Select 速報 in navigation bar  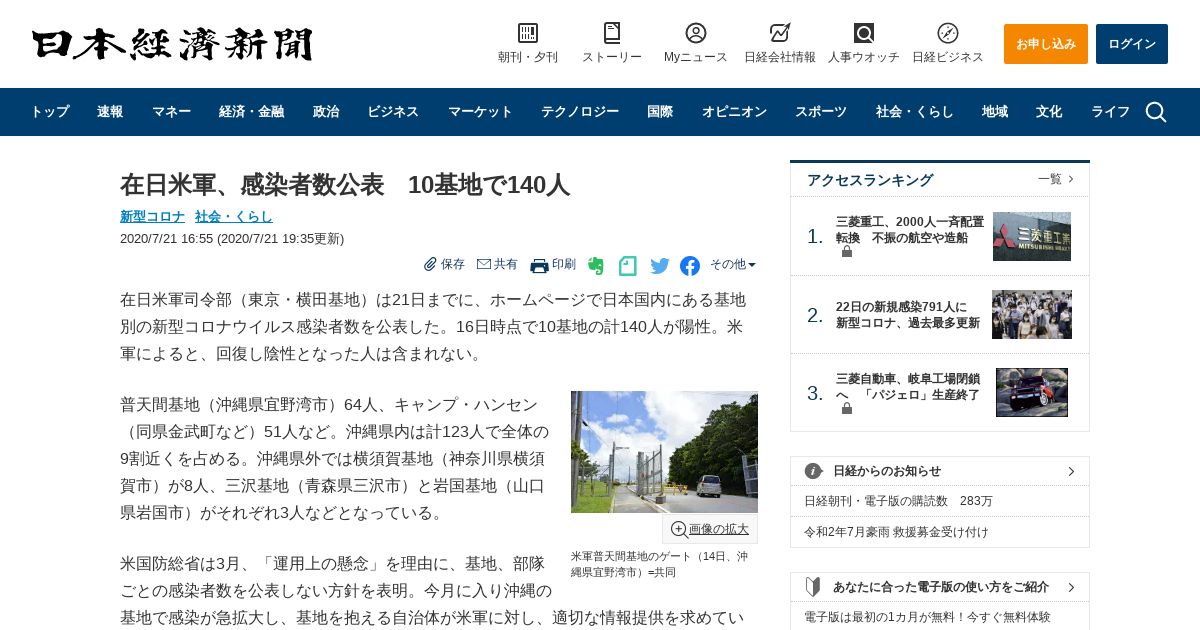point(110,112)
